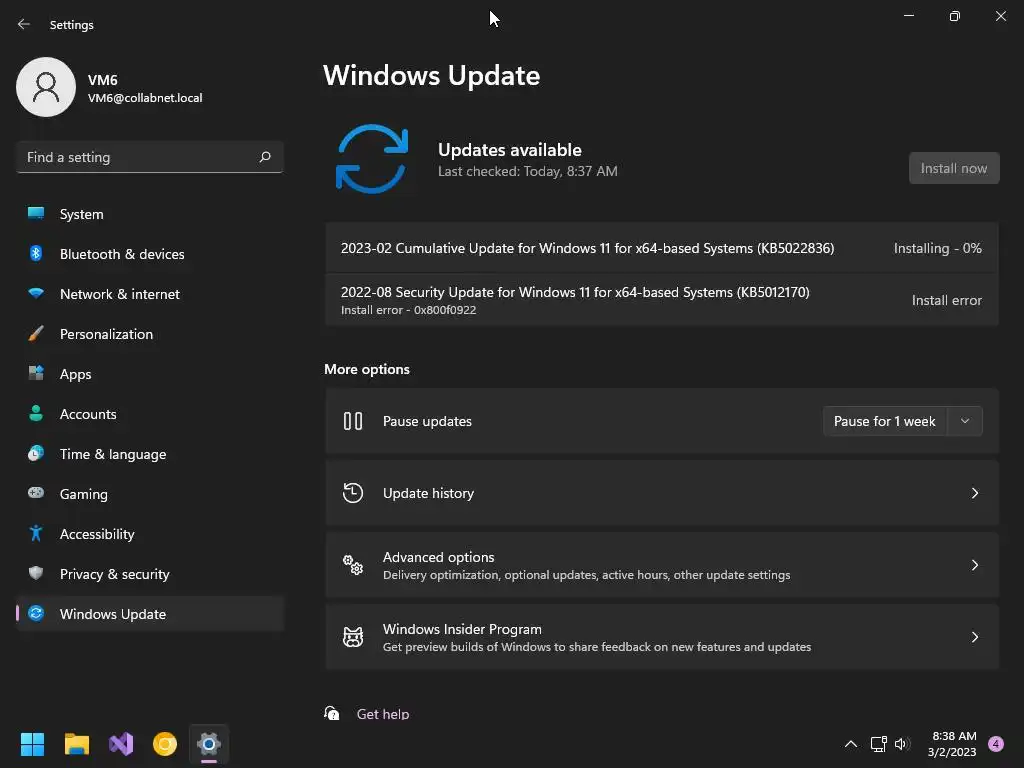Open Update history
The width and height of the screenshot is (1024, 768).
[x=662, y=493]
